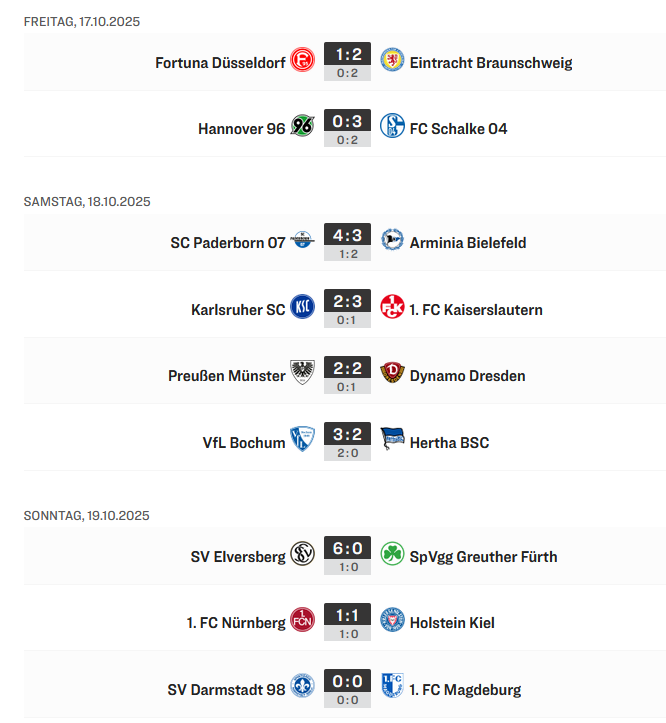
Task: Click the Karlsruher SC round logo
Action: pos(302,308)
